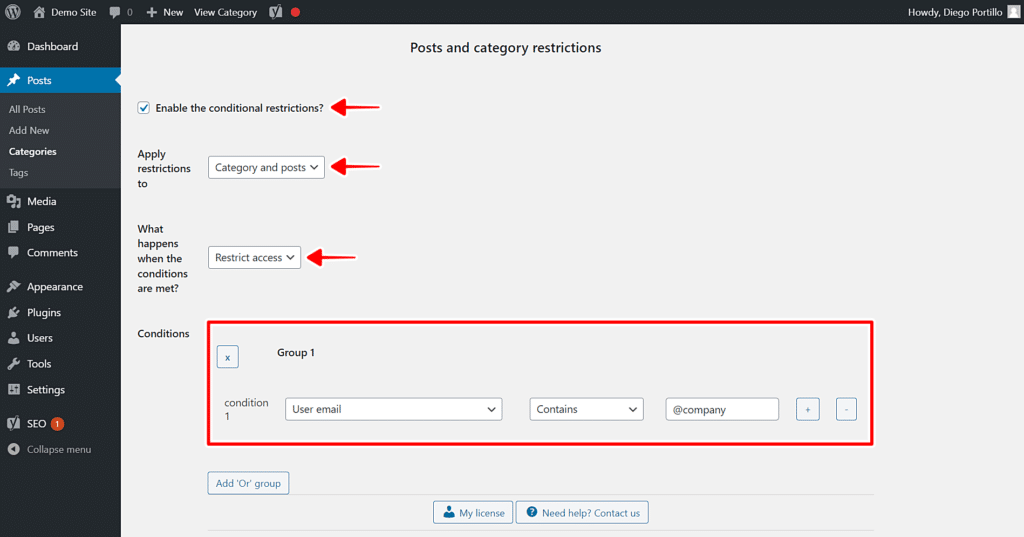The height and width of the screenshot is (537, 1024).
Task: Click the My license button
Action: click(473, 512)
